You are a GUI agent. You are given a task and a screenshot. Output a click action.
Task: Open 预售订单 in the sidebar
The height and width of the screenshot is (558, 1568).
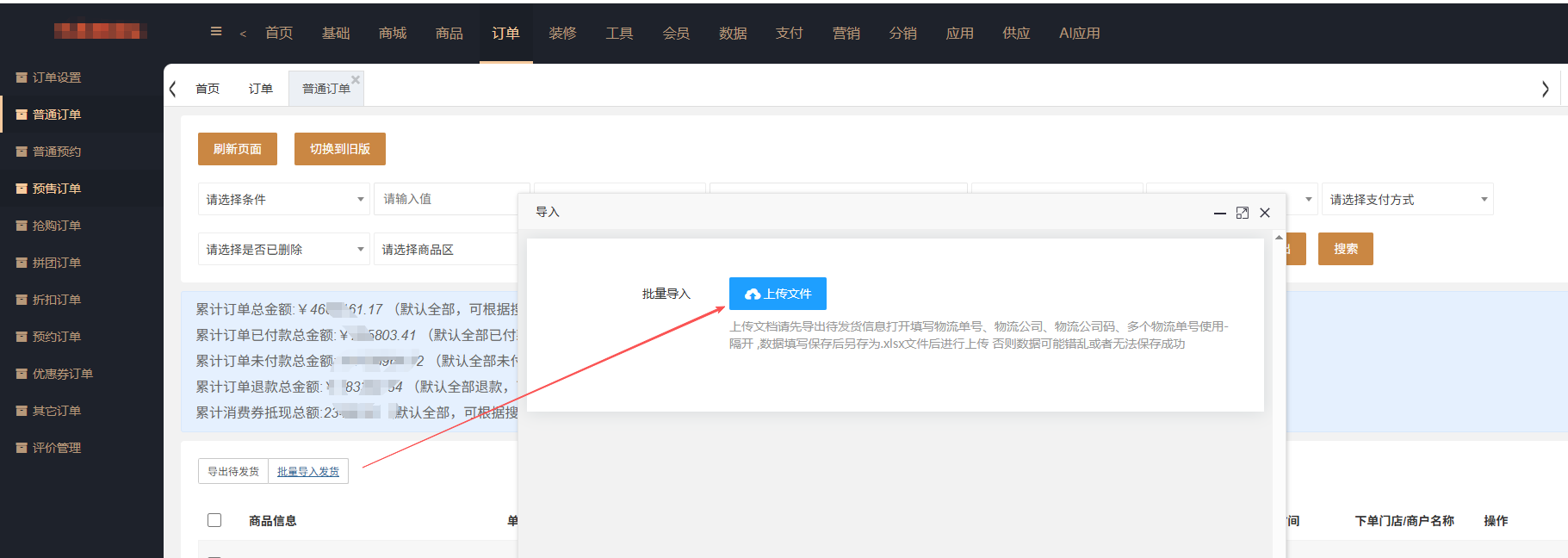click(57, 189)
